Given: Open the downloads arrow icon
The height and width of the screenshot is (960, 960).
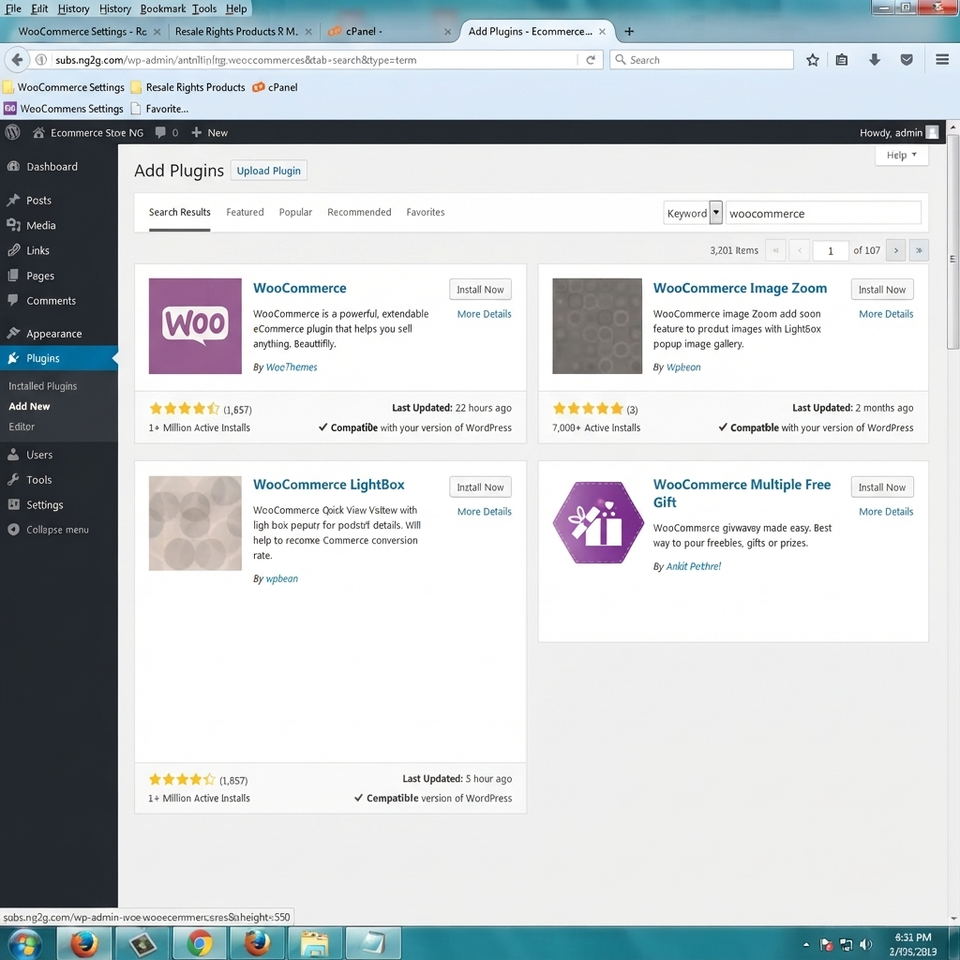Looking at the screenshot, I should [874, 59].
